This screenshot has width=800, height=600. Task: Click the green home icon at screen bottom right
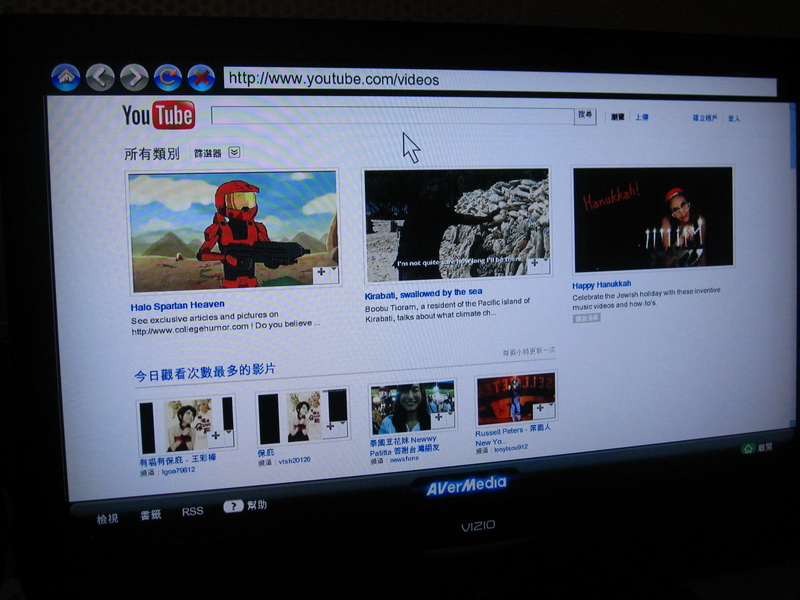(748, 448)
